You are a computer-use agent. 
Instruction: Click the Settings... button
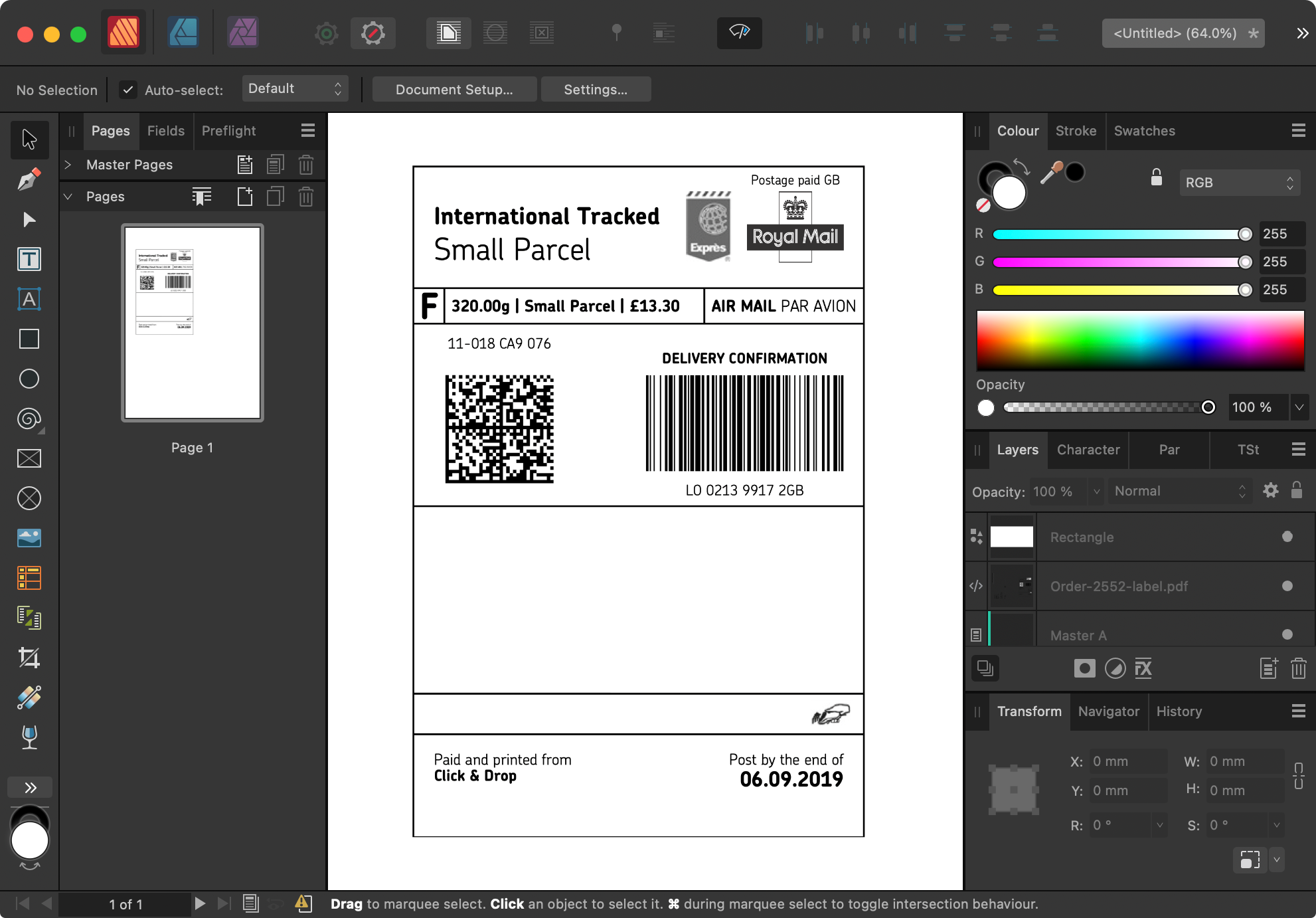click(x=596, y=90)
